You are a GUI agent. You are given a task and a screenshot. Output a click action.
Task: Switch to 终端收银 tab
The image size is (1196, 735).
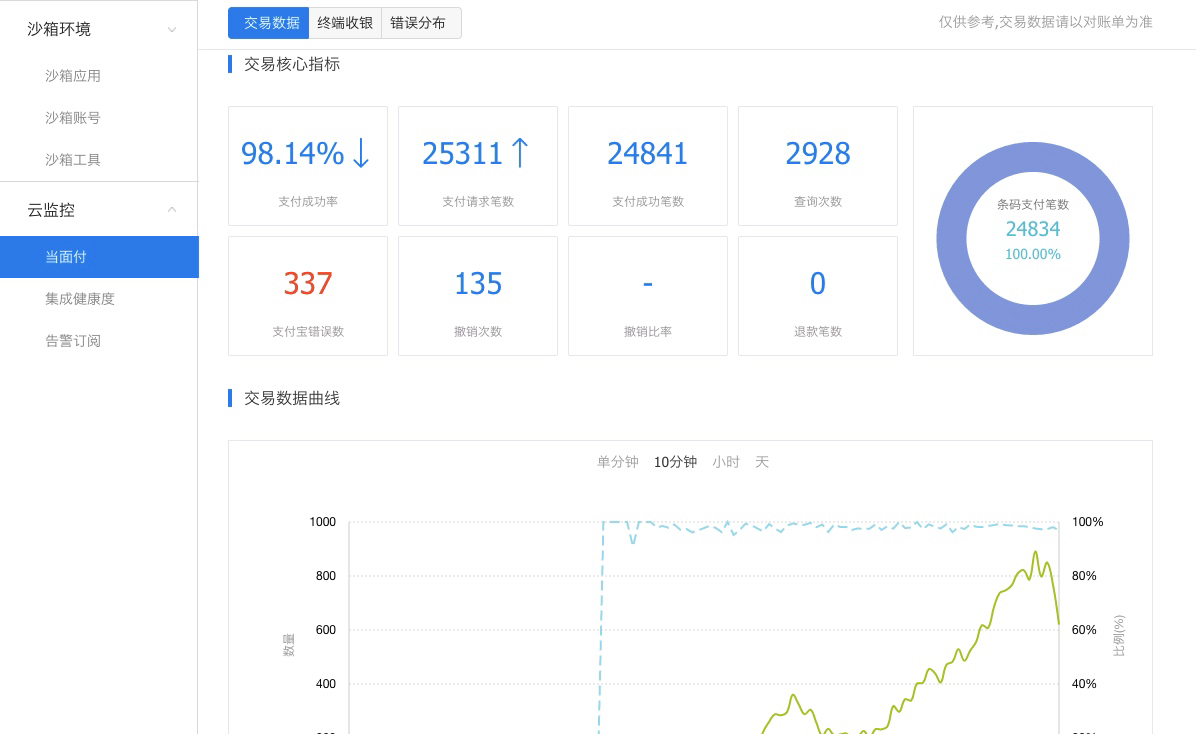[345, 23]
